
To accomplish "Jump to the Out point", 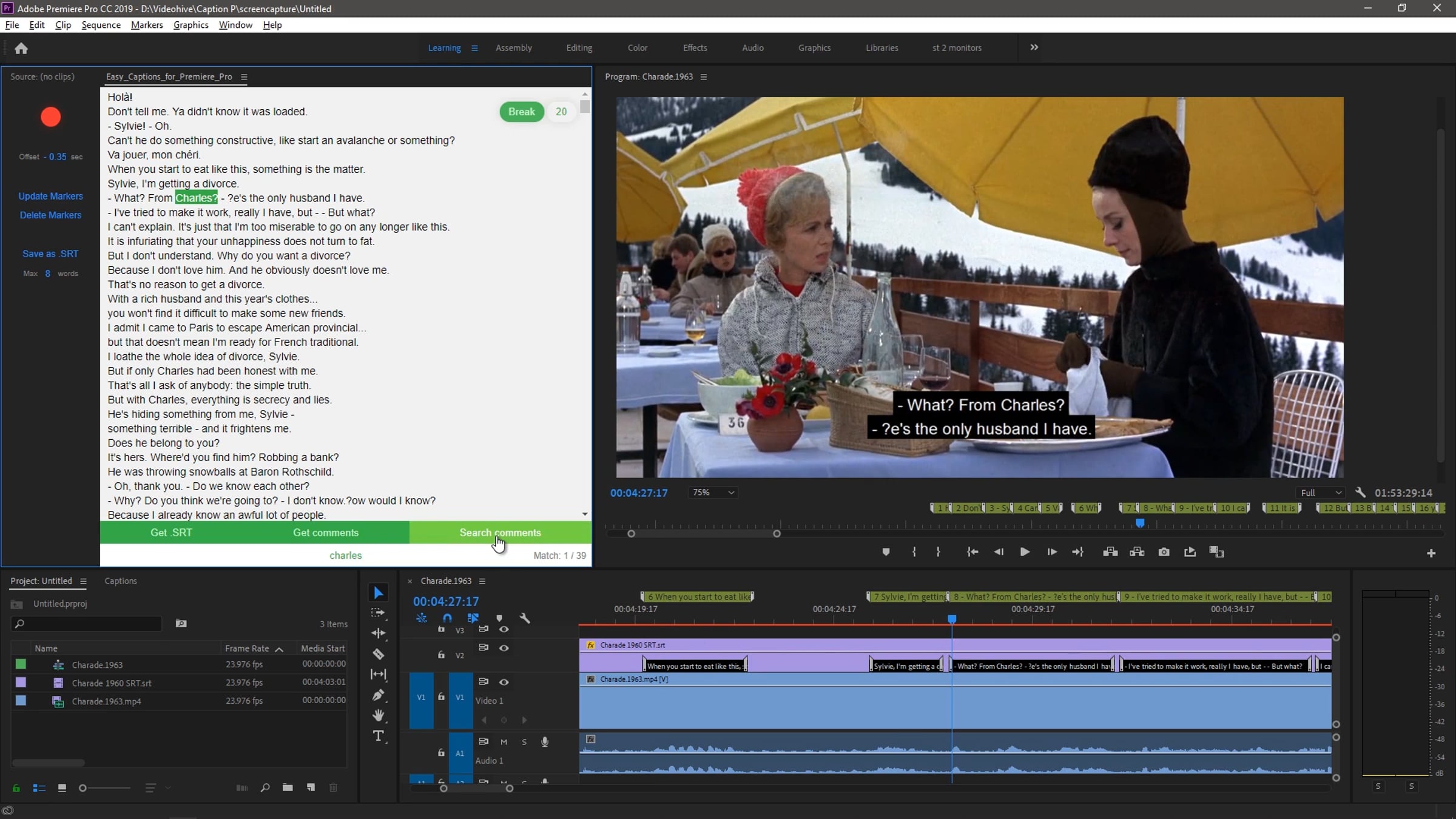I will (1077, 552).
